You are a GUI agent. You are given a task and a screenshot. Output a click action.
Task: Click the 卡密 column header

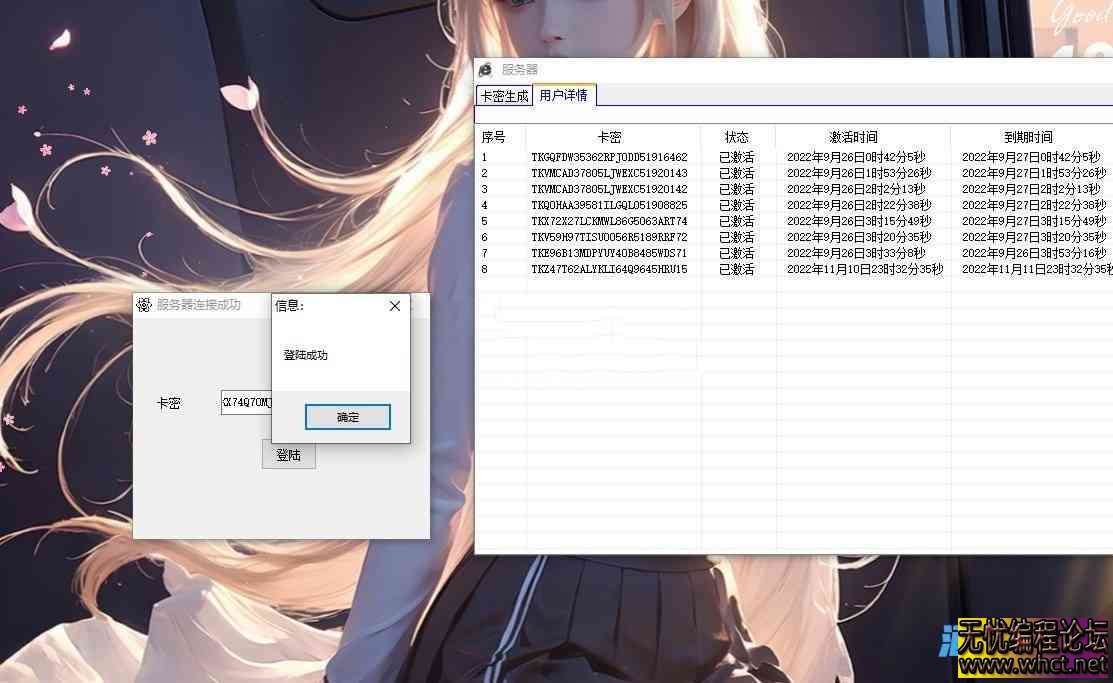coord(613,137)
